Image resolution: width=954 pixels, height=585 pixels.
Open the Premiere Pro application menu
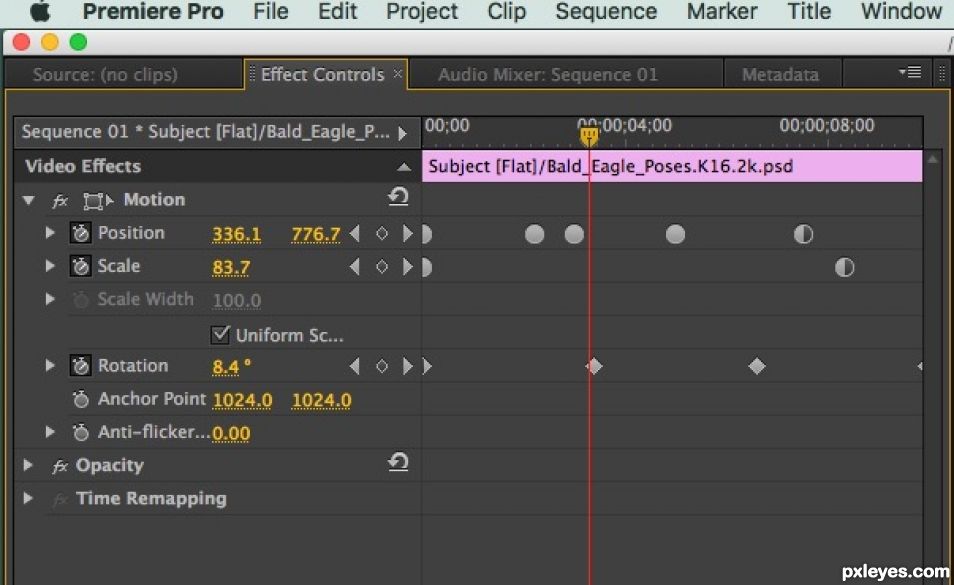153,11
